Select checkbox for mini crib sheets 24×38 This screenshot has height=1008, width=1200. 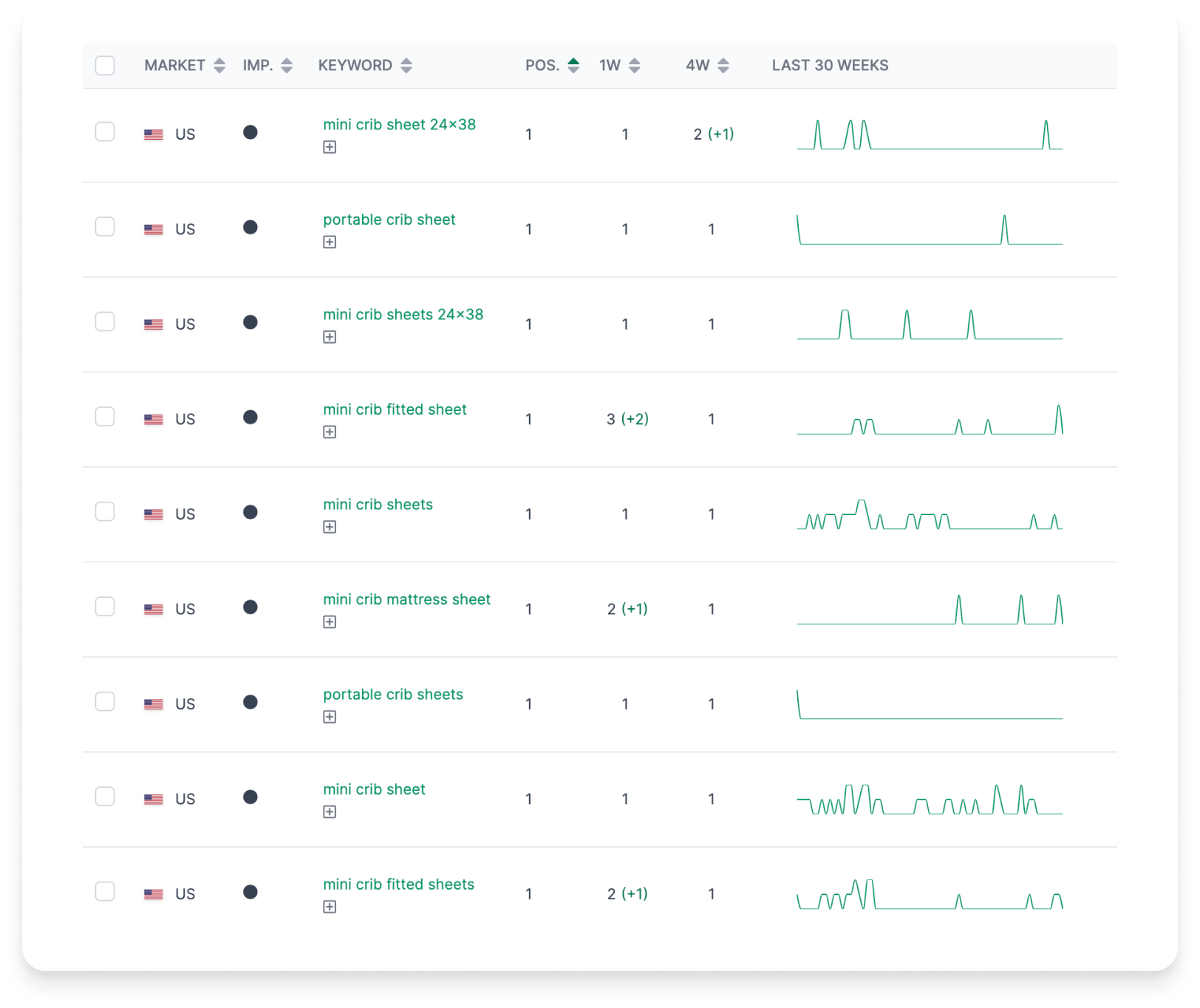click(105, 321)
